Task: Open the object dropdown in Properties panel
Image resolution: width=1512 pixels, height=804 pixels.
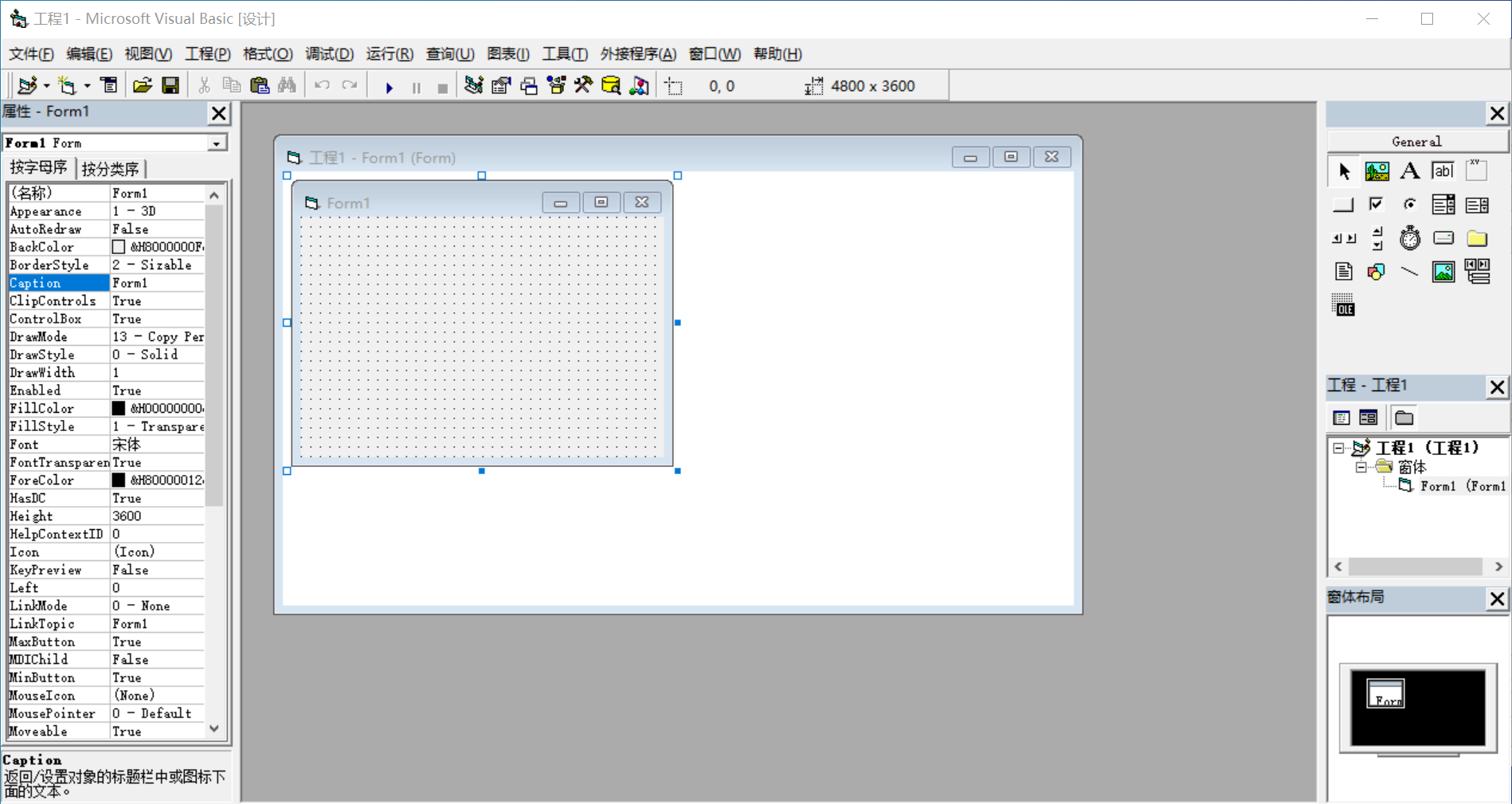Action: pos(217,143)
